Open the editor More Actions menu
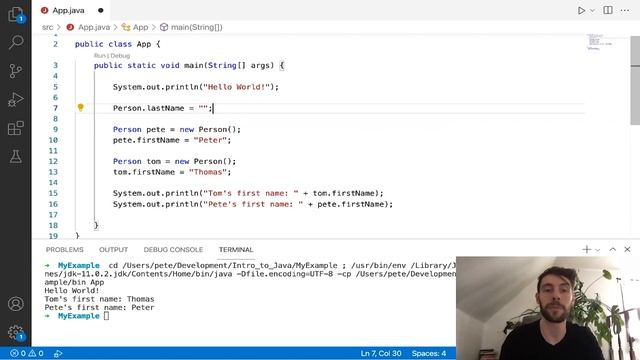This screenshot has width=640, height=360. [x=625, y=11]
